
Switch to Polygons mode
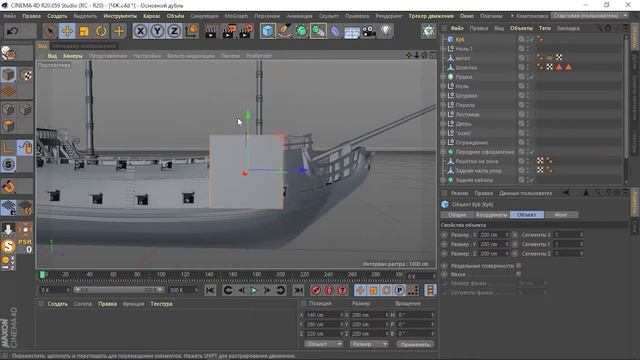point(8,126)
